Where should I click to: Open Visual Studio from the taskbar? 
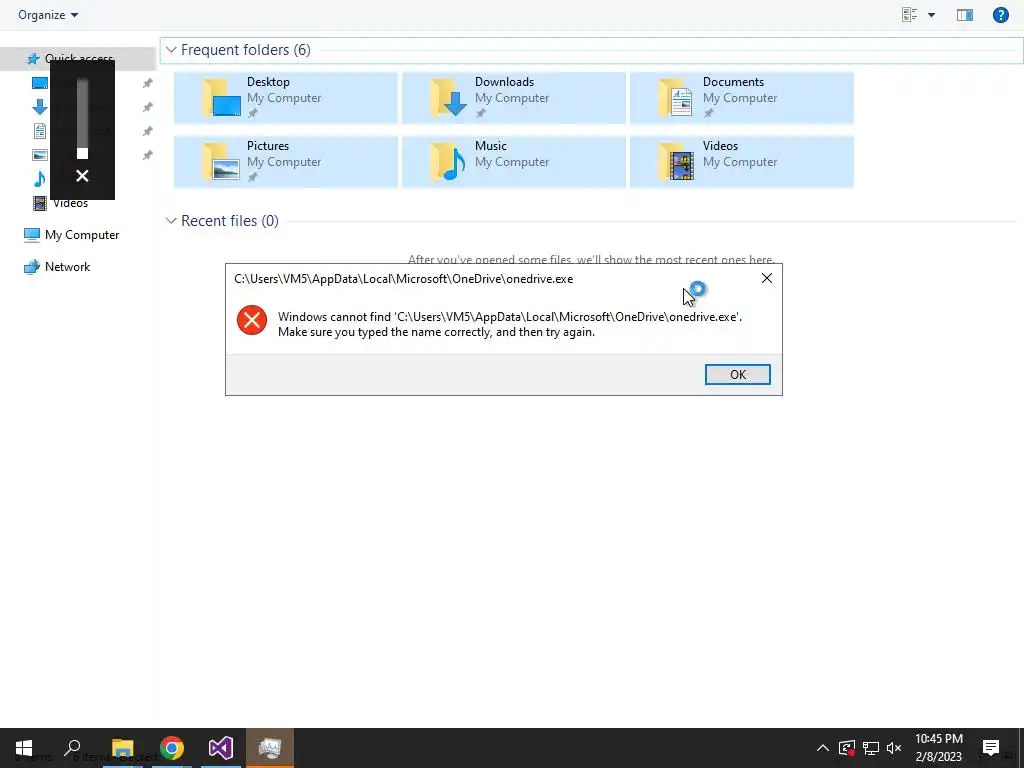[221, 748]
